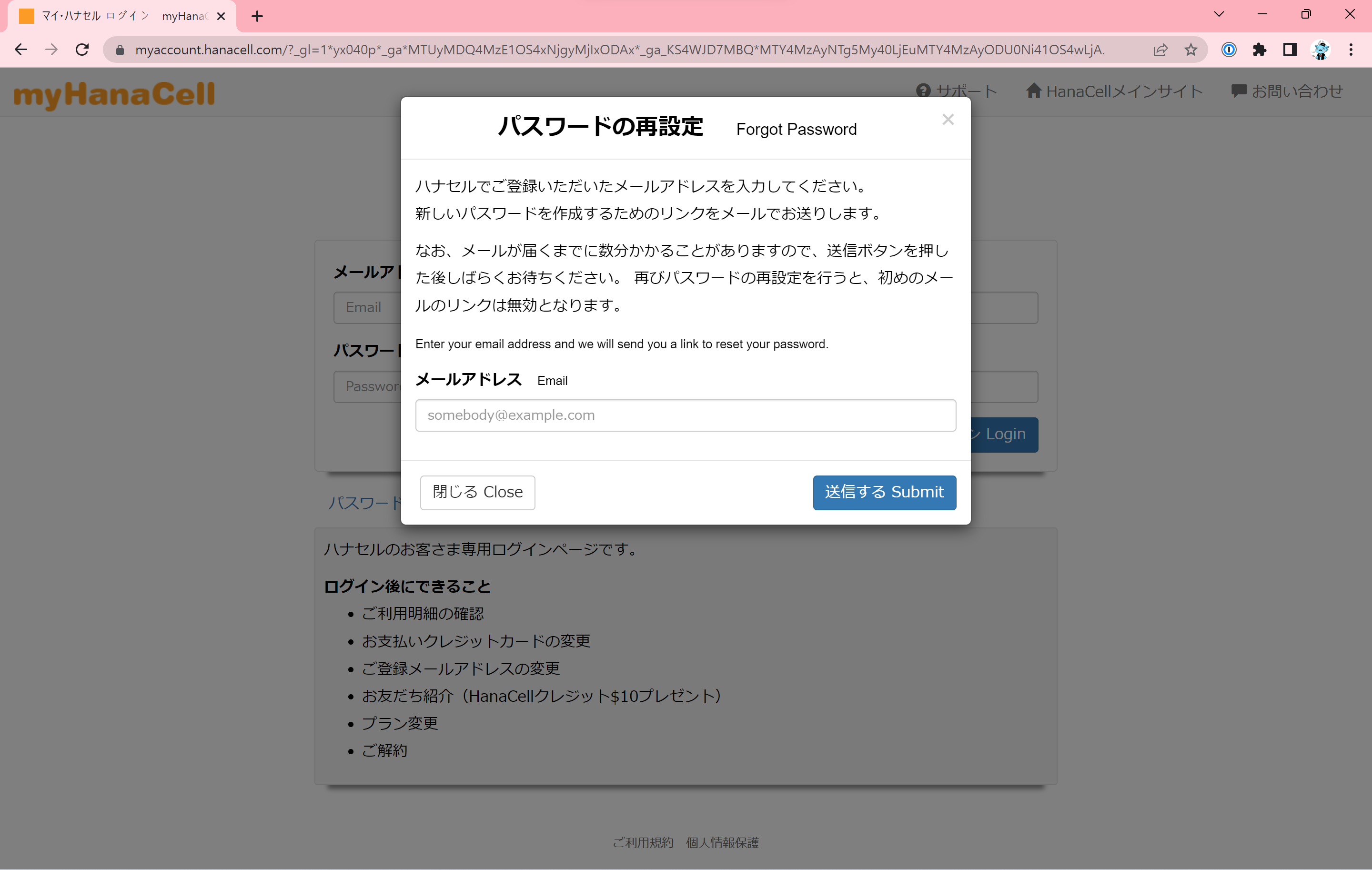The image size is (1372, 870).
Task: Click the browser forward arrow
Action: [x=51, y=50]
